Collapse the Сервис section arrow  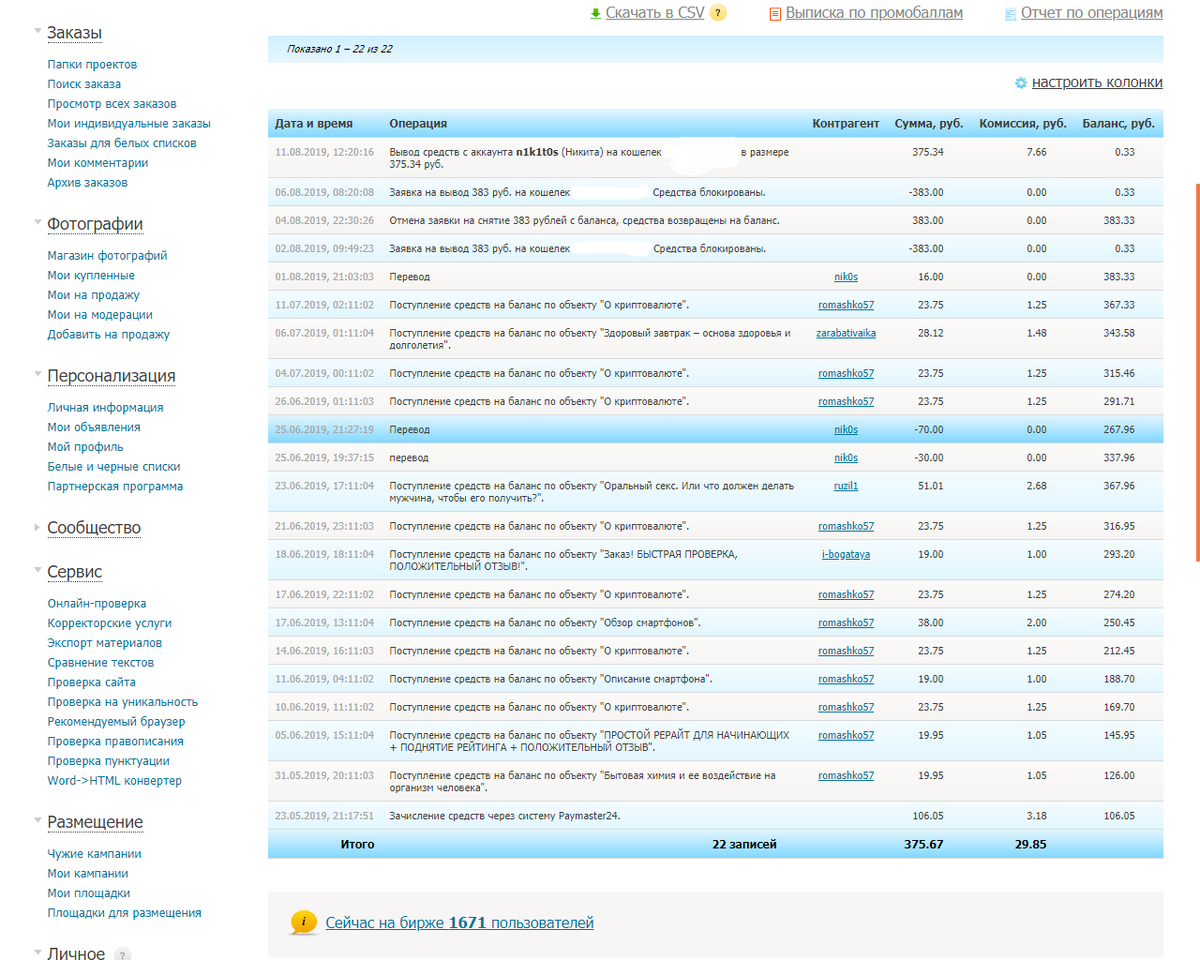click(38, 571)
